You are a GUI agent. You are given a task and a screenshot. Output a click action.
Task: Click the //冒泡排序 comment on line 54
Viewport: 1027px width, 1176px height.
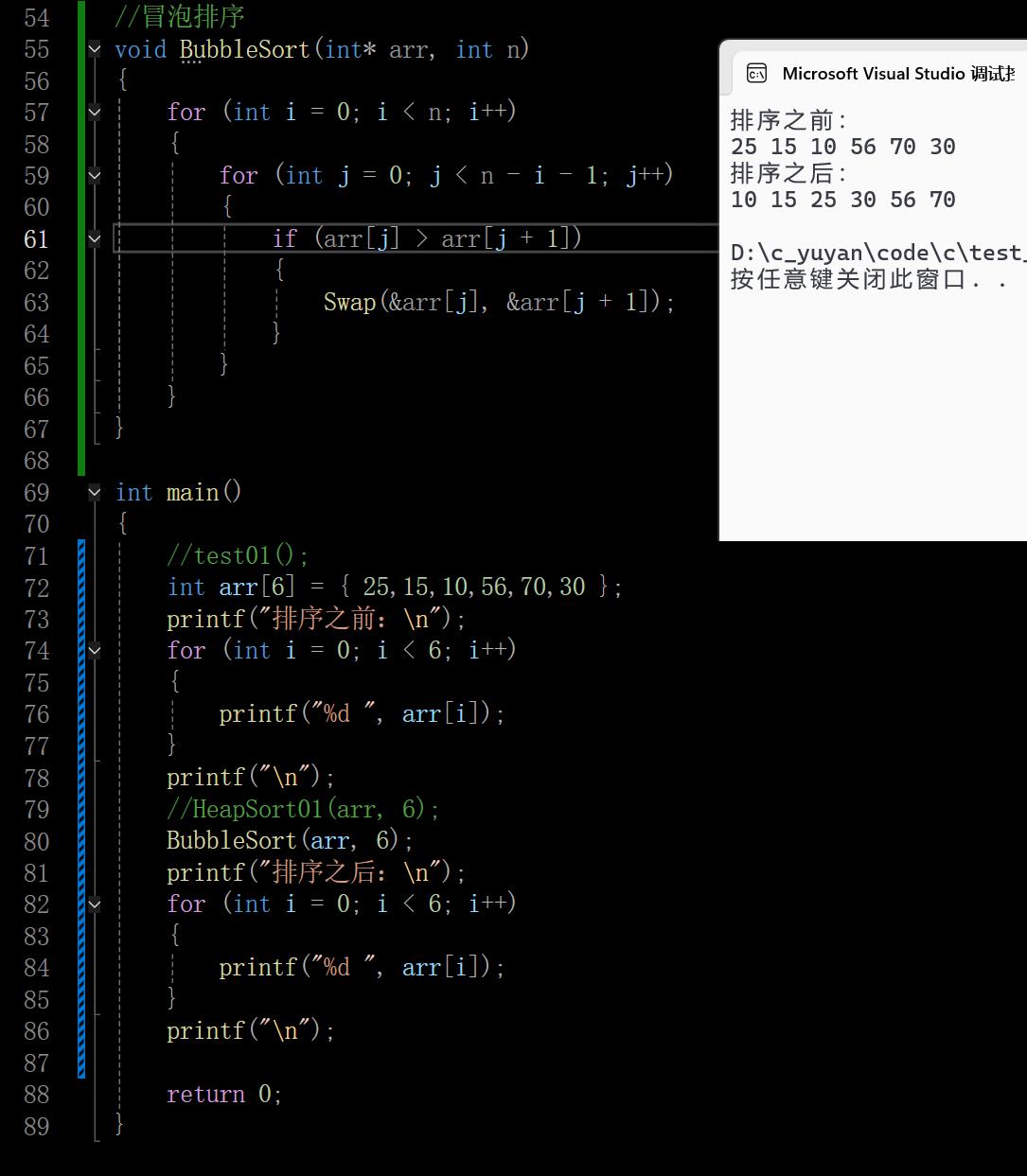tap(180, 16)
